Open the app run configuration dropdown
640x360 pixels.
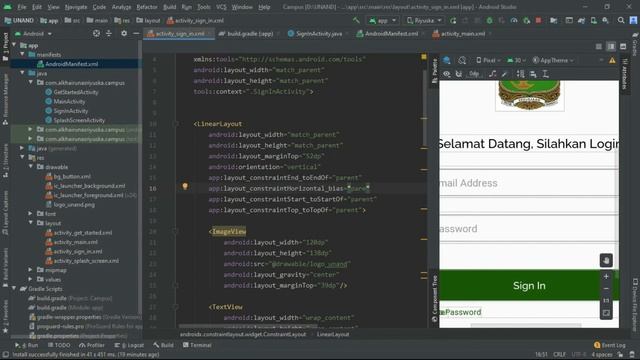[x=382, y=20]
